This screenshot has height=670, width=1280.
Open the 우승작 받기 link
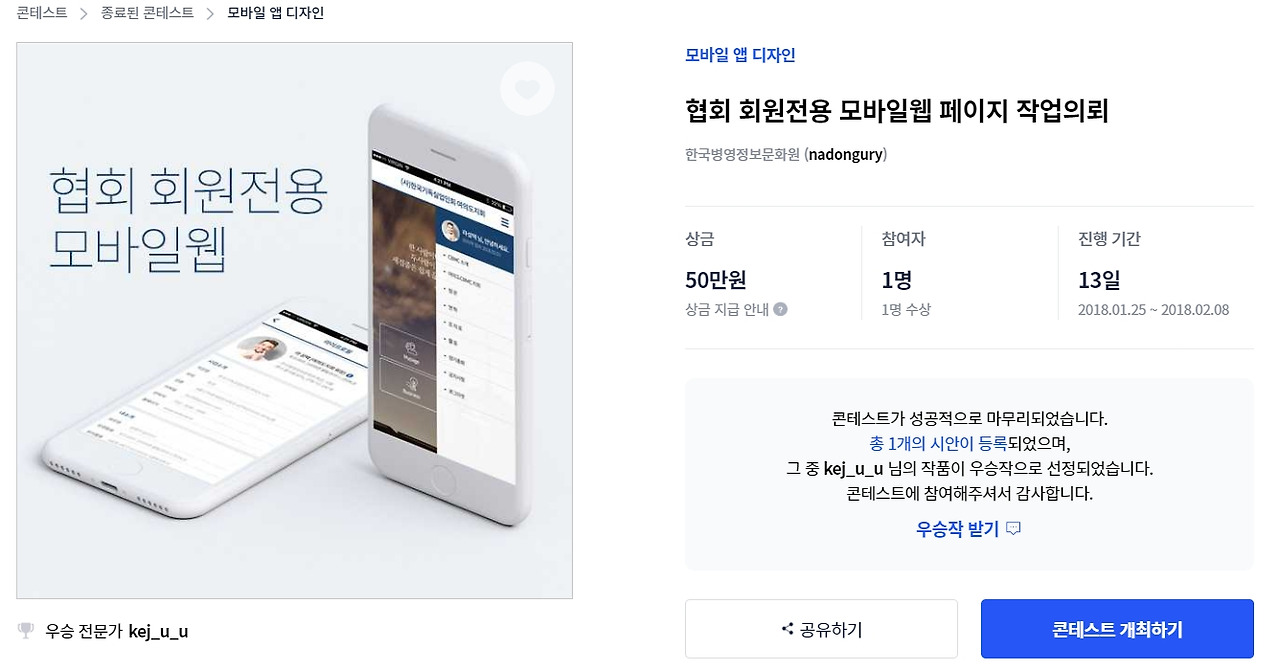tap(957, 529)
